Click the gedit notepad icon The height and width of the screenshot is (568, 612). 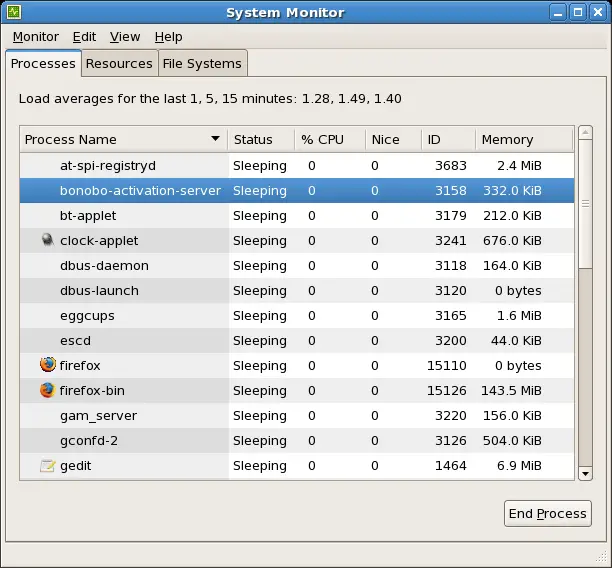pos(47,465)
